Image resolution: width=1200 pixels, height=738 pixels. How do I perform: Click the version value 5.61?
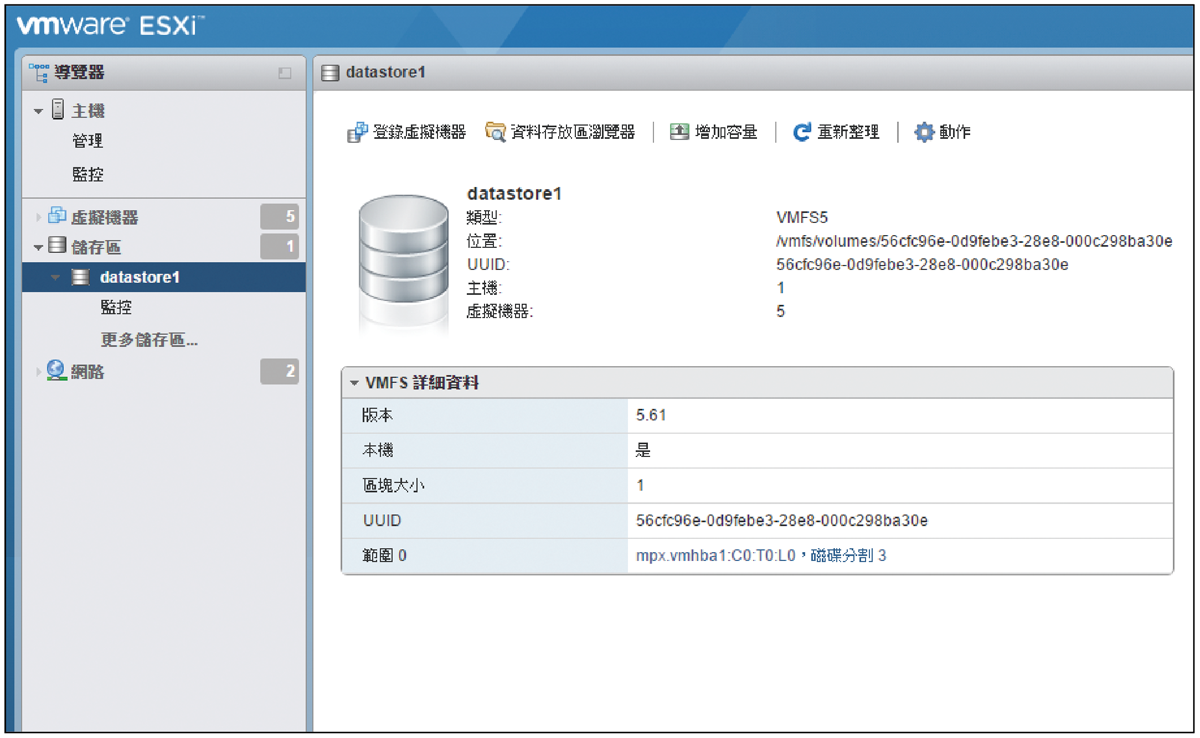click(651, 415)
